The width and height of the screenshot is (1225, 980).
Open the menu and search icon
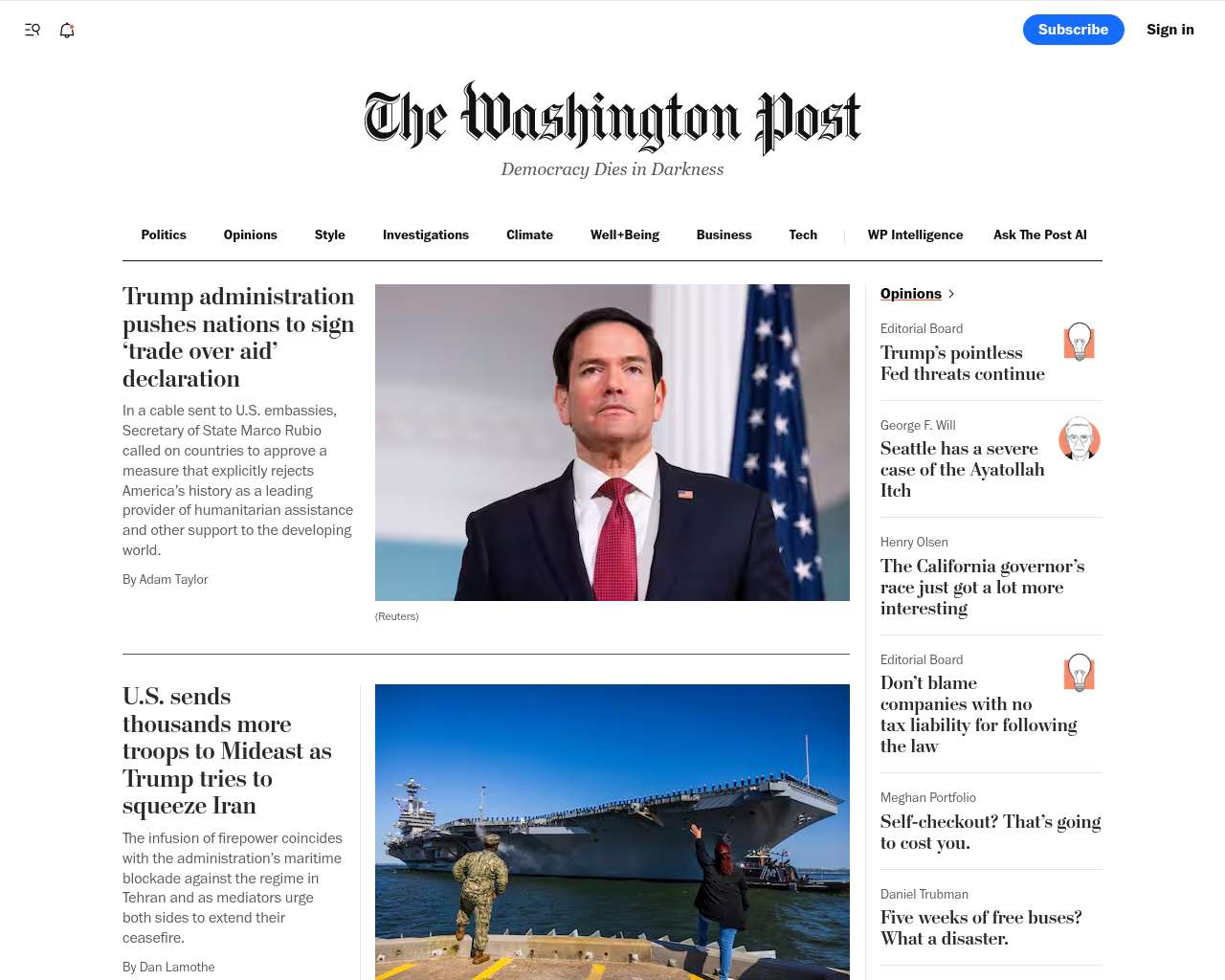click(33, 30)
